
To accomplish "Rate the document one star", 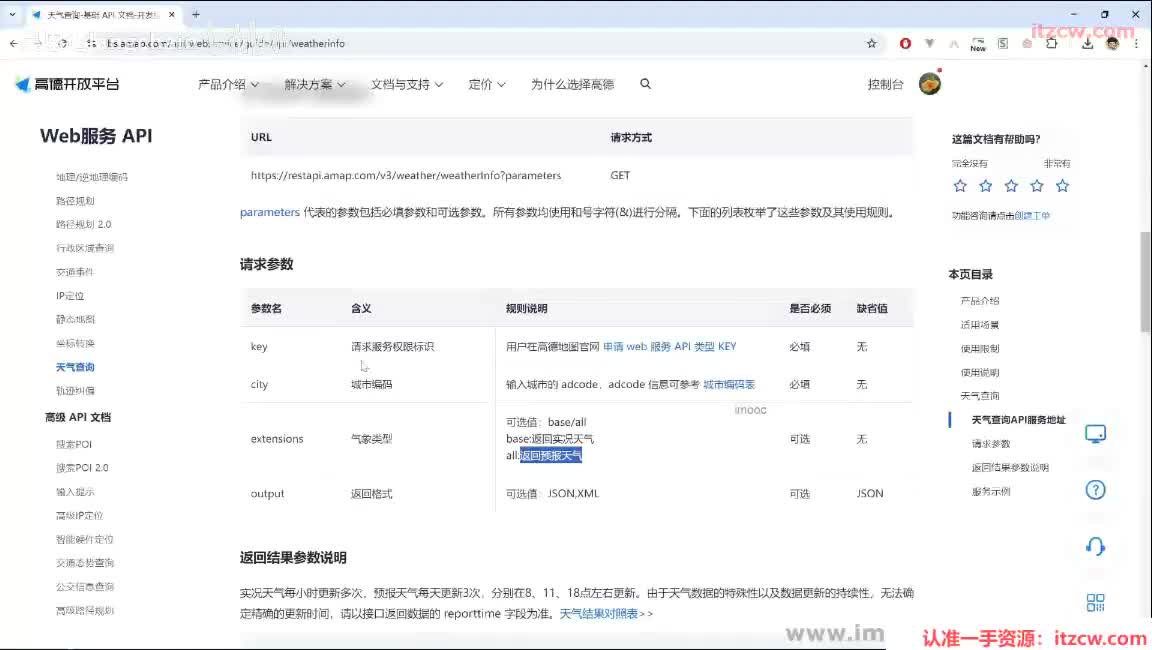I will point(960,186).
